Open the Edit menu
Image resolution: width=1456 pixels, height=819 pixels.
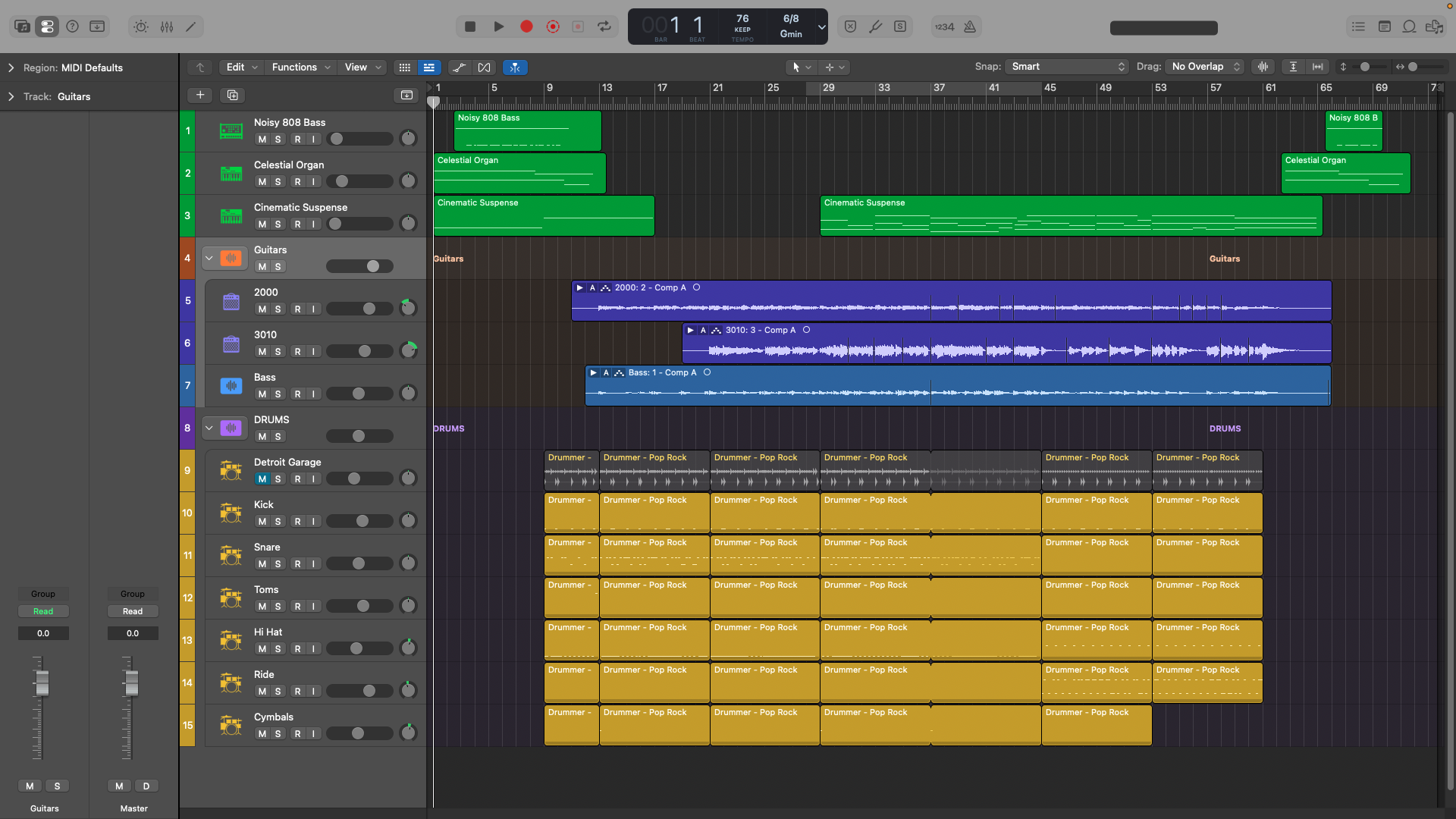(241, 67)
